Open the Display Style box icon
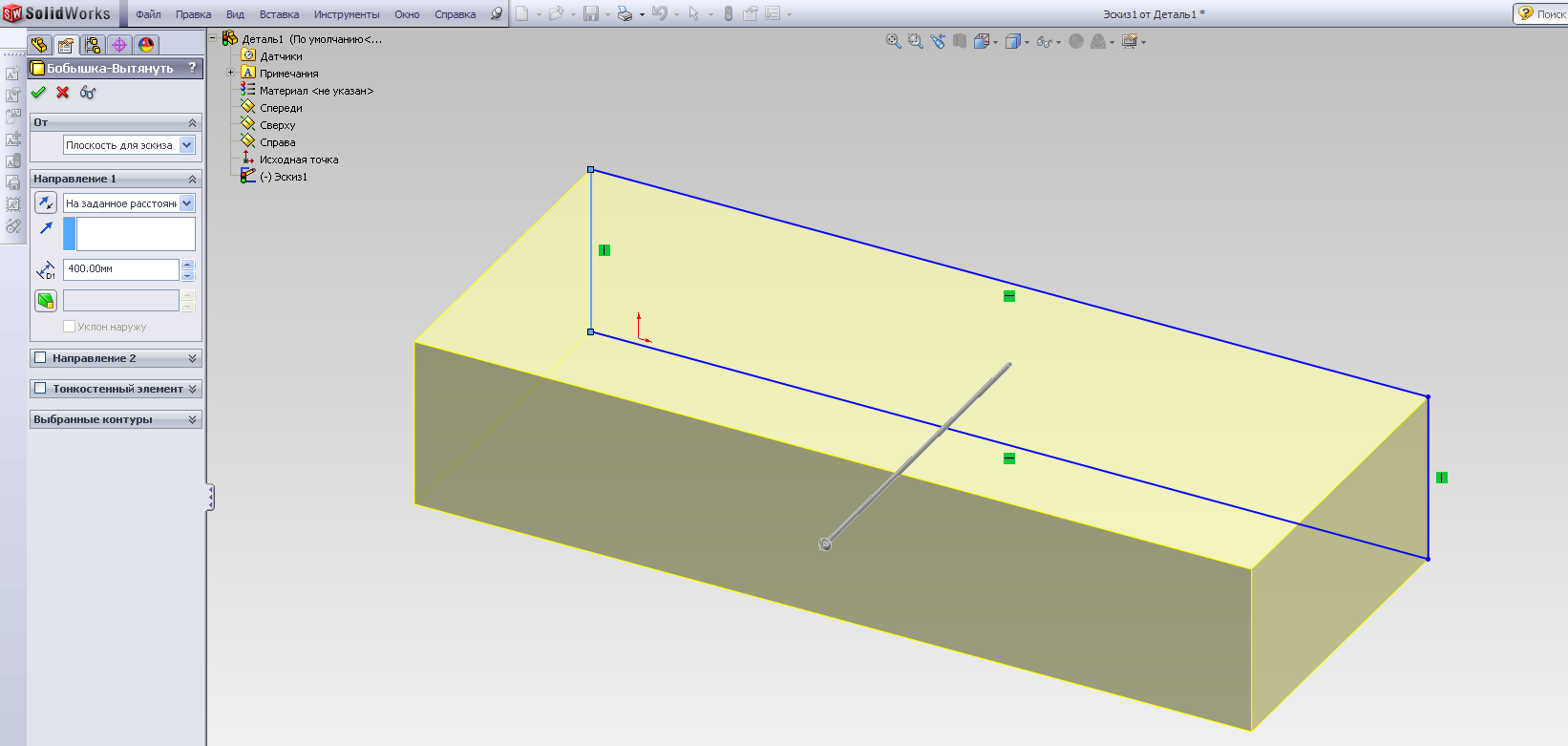 1013,41
